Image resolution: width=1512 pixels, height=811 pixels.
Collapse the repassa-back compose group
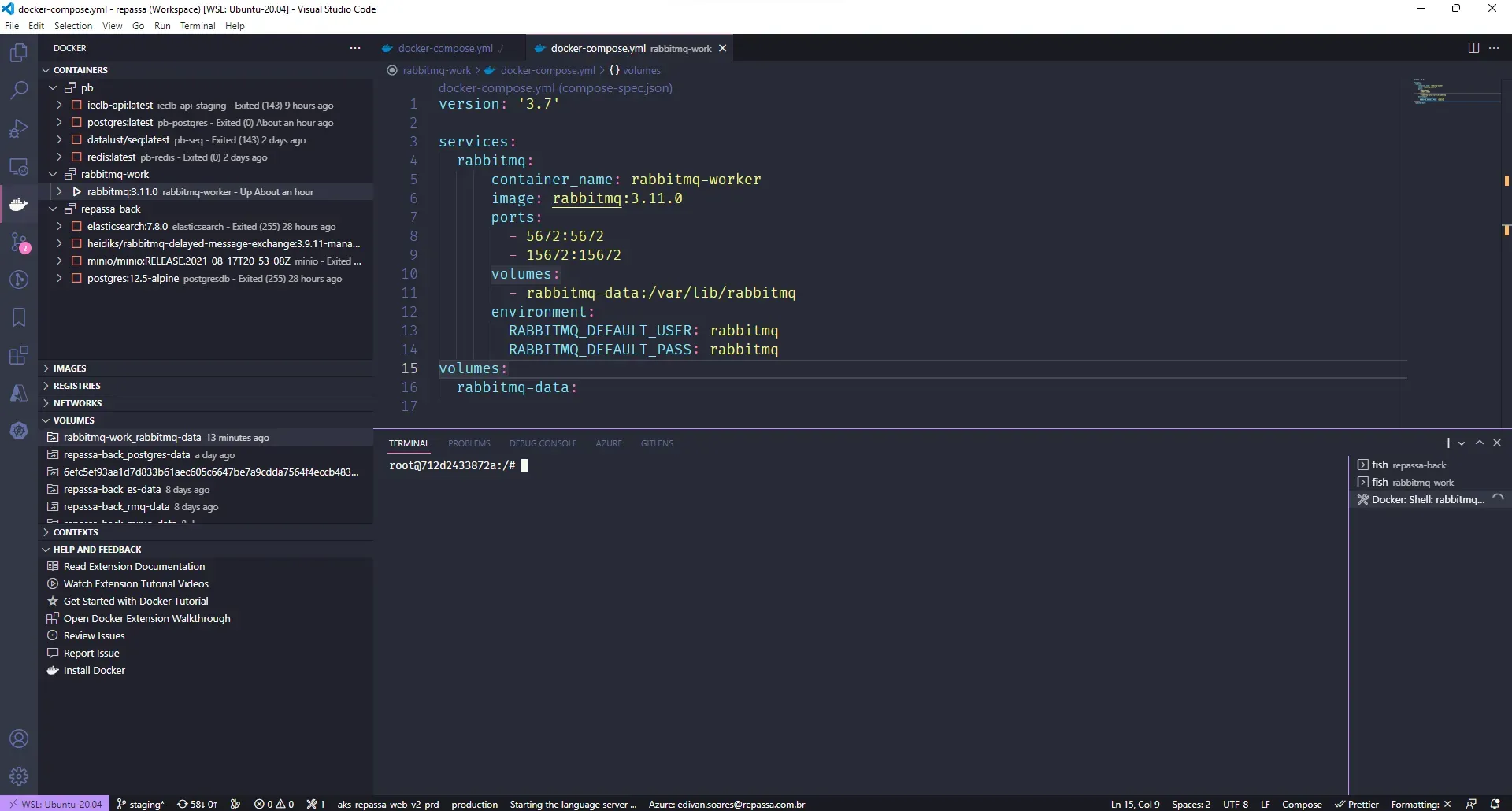point(53,209)
